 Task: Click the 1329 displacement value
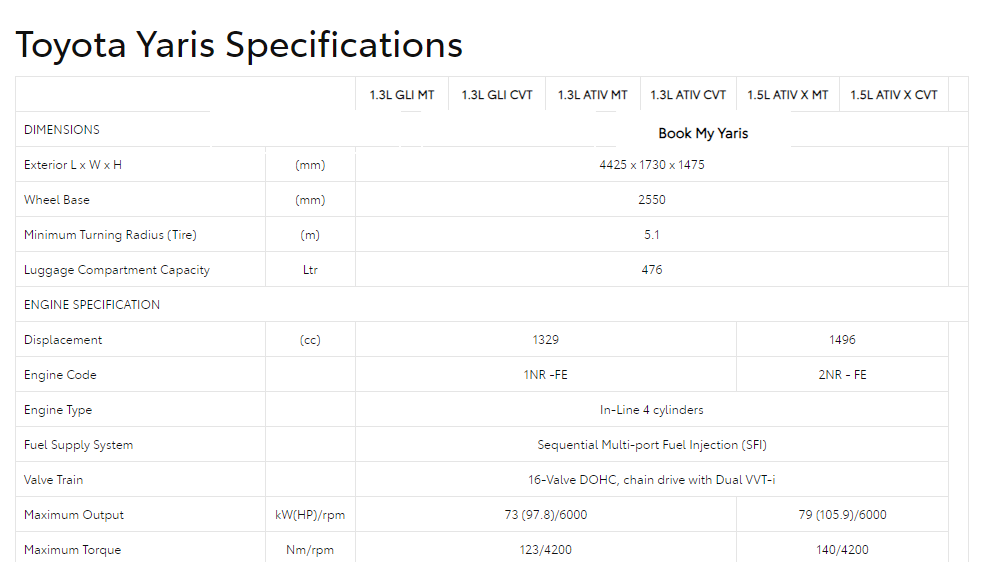[546, 340]
